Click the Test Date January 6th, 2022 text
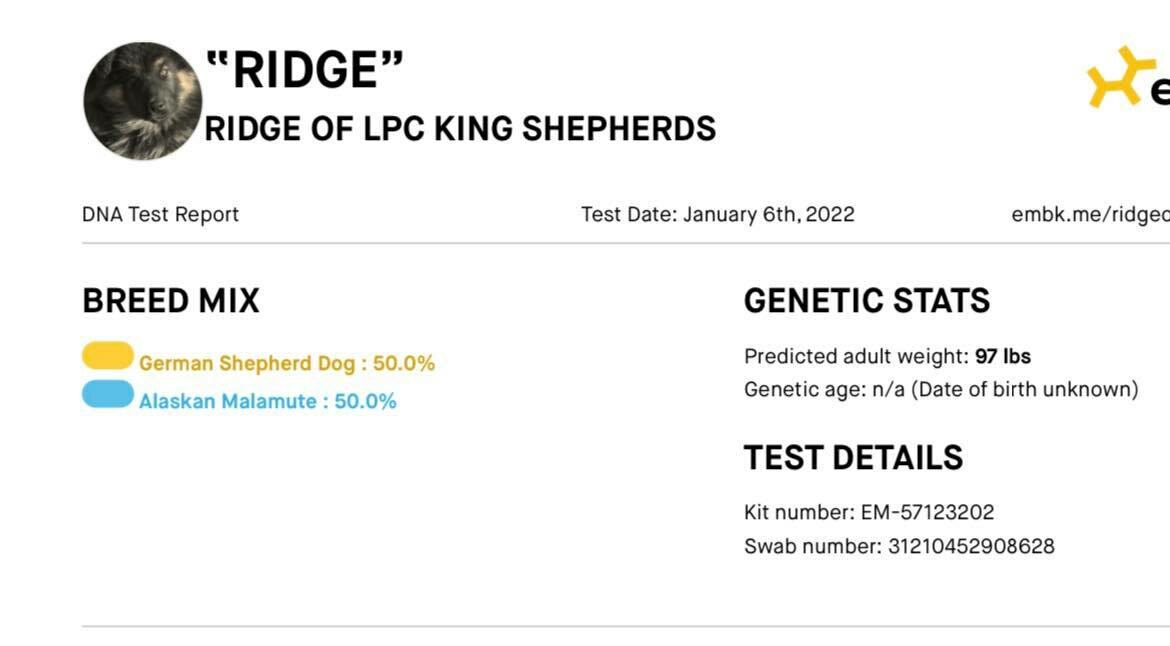This screenshot has height=646, width=1170. [718, 215]
